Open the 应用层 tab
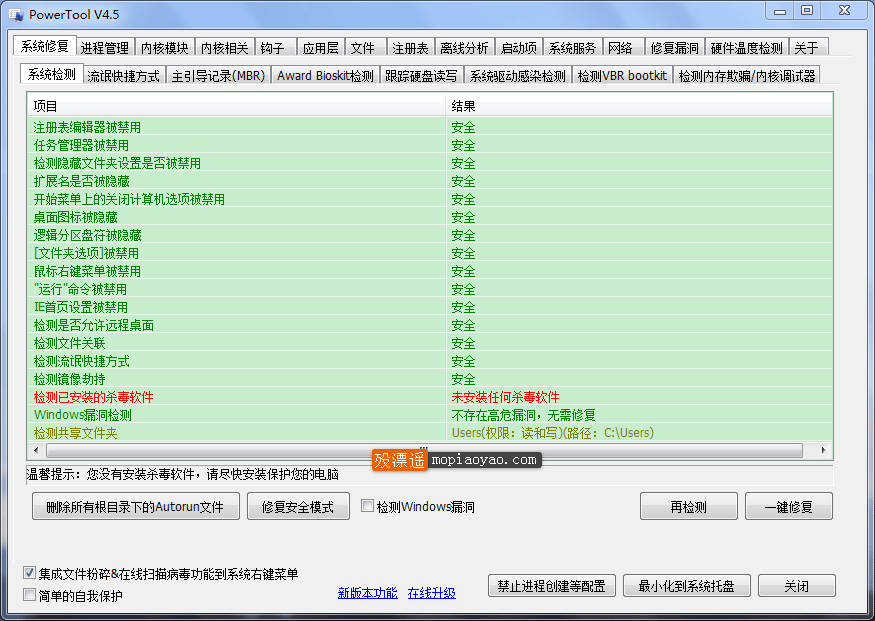The height and width of the screenshot is (621, 875). pyautogui.click(x=320, y=48)
